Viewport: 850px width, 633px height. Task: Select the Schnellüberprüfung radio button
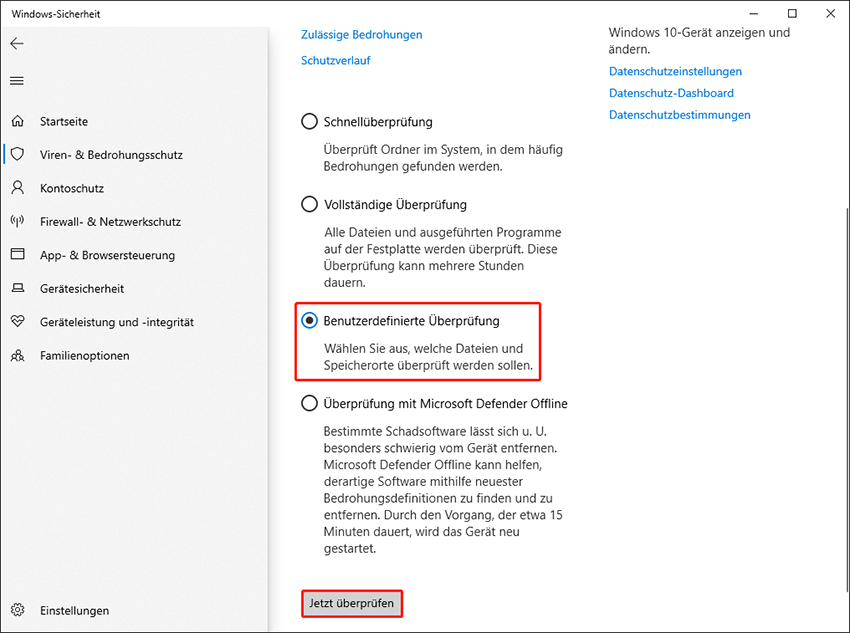309,122
